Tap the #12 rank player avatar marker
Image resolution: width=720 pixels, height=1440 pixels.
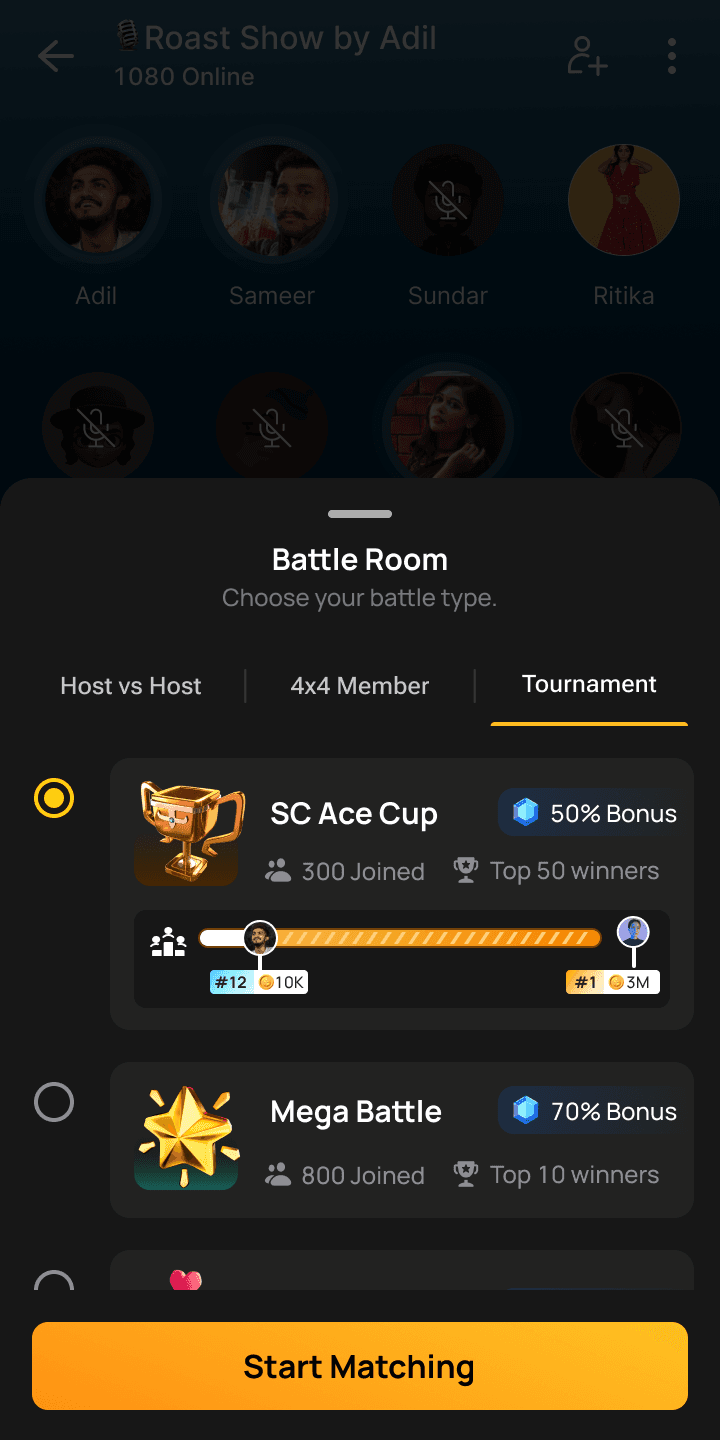click(260, 937)
